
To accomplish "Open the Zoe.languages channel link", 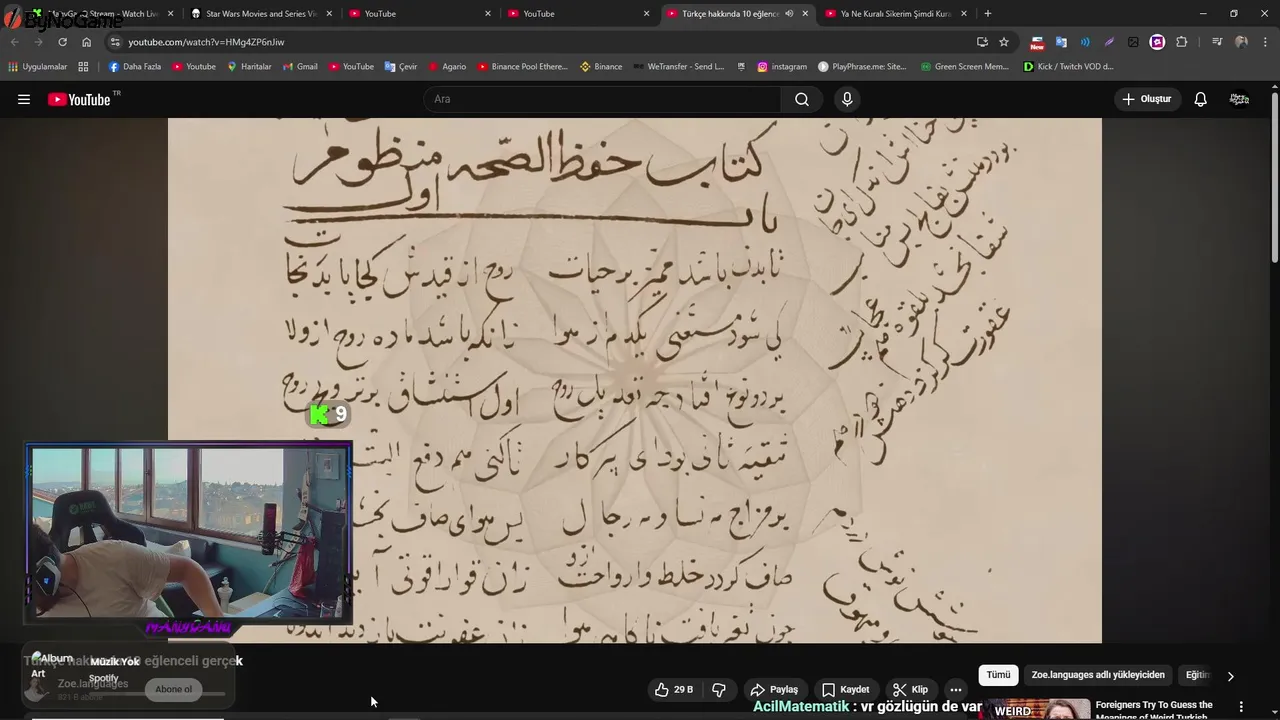I will [93, 684].
